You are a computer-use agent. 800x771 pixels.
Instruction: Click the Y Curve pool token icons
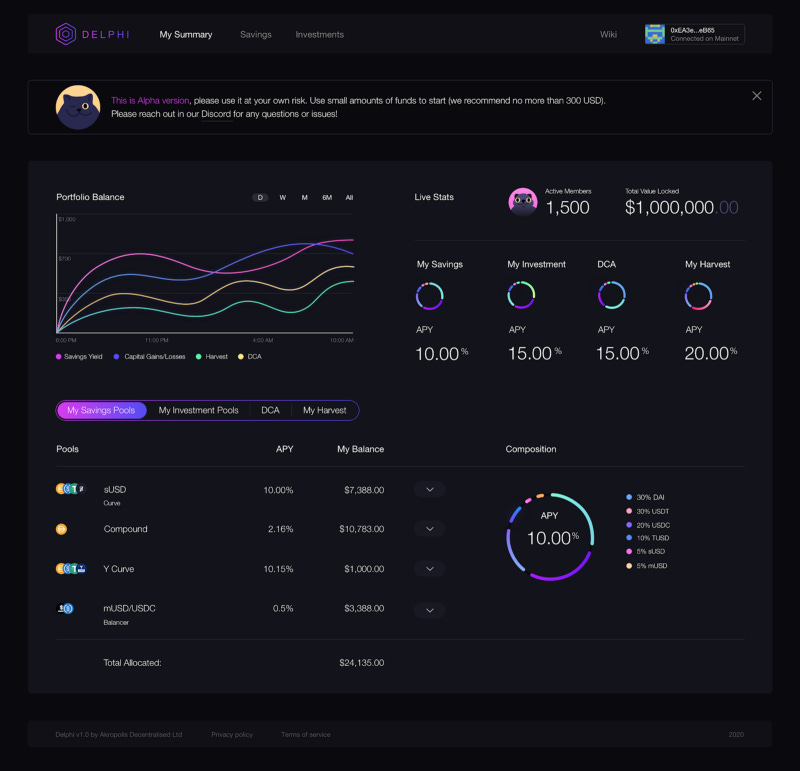70,568
